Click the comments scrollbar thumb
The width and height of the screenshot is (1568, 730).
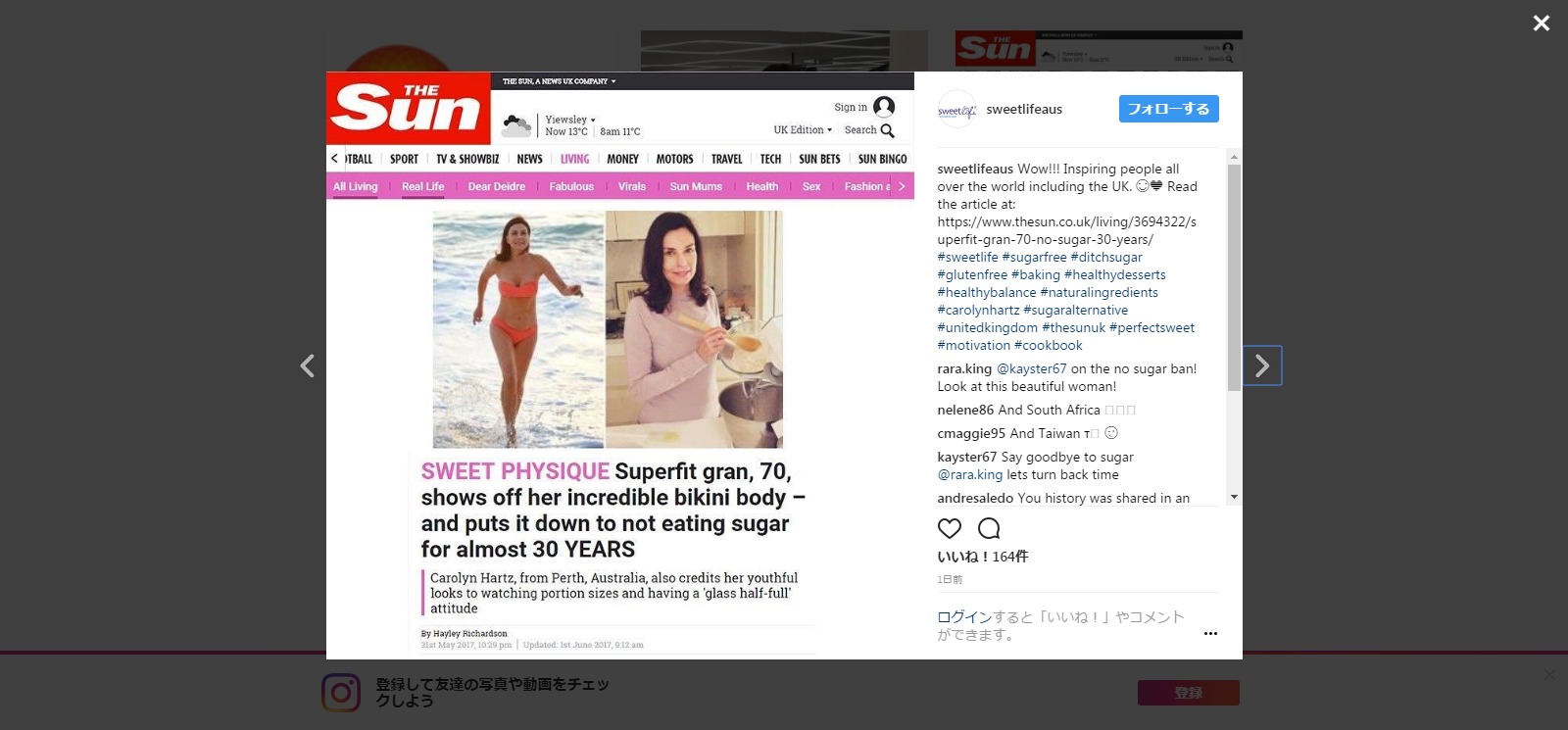point(1234,276)
